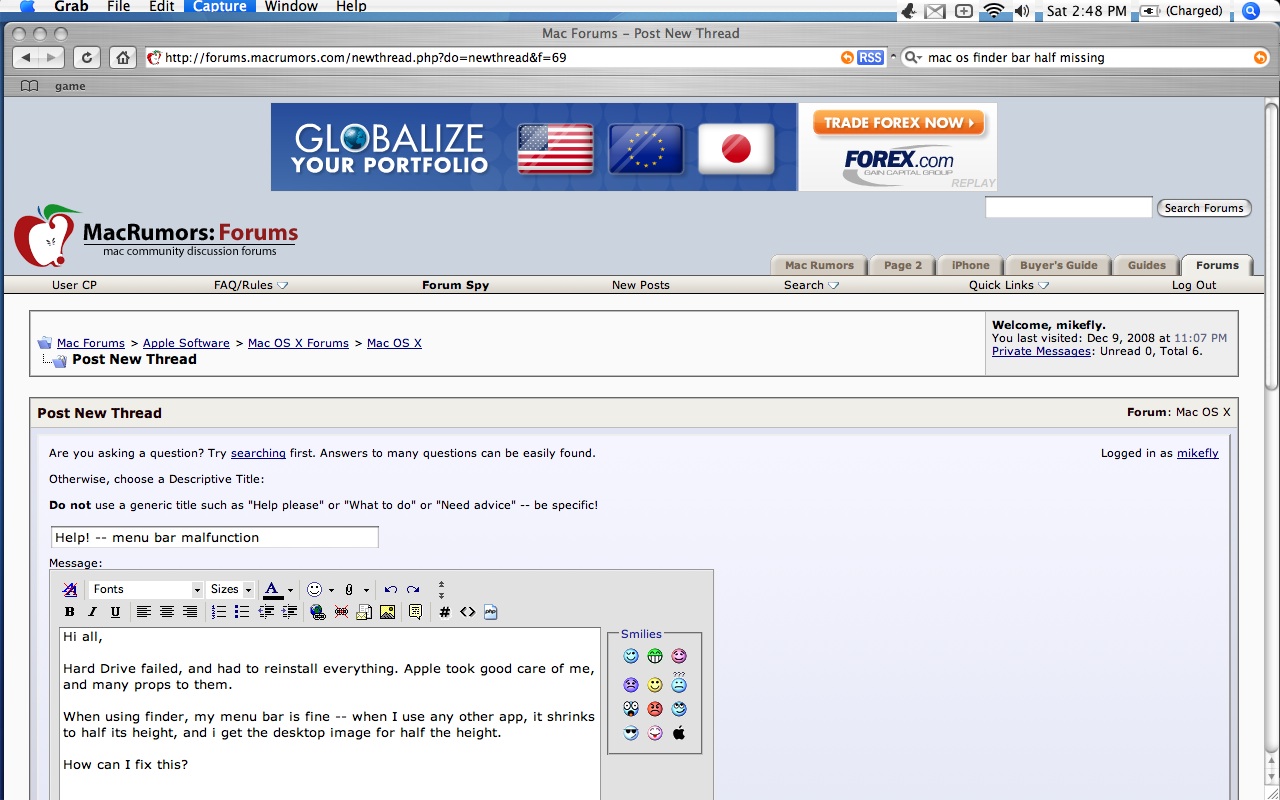Open the Edit menu
Image resolution: width=1280 pixels, height=800 pixels.
162,7
